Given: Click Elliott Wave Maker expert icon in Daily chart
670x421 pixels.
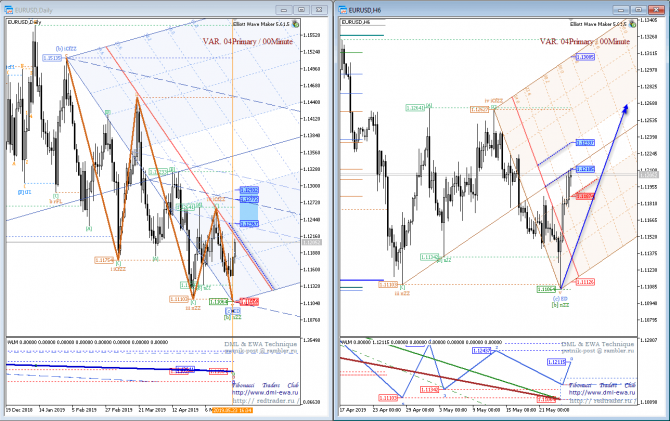Looking at the screenshot, I should pyautogui.click(x=295, y=24).
